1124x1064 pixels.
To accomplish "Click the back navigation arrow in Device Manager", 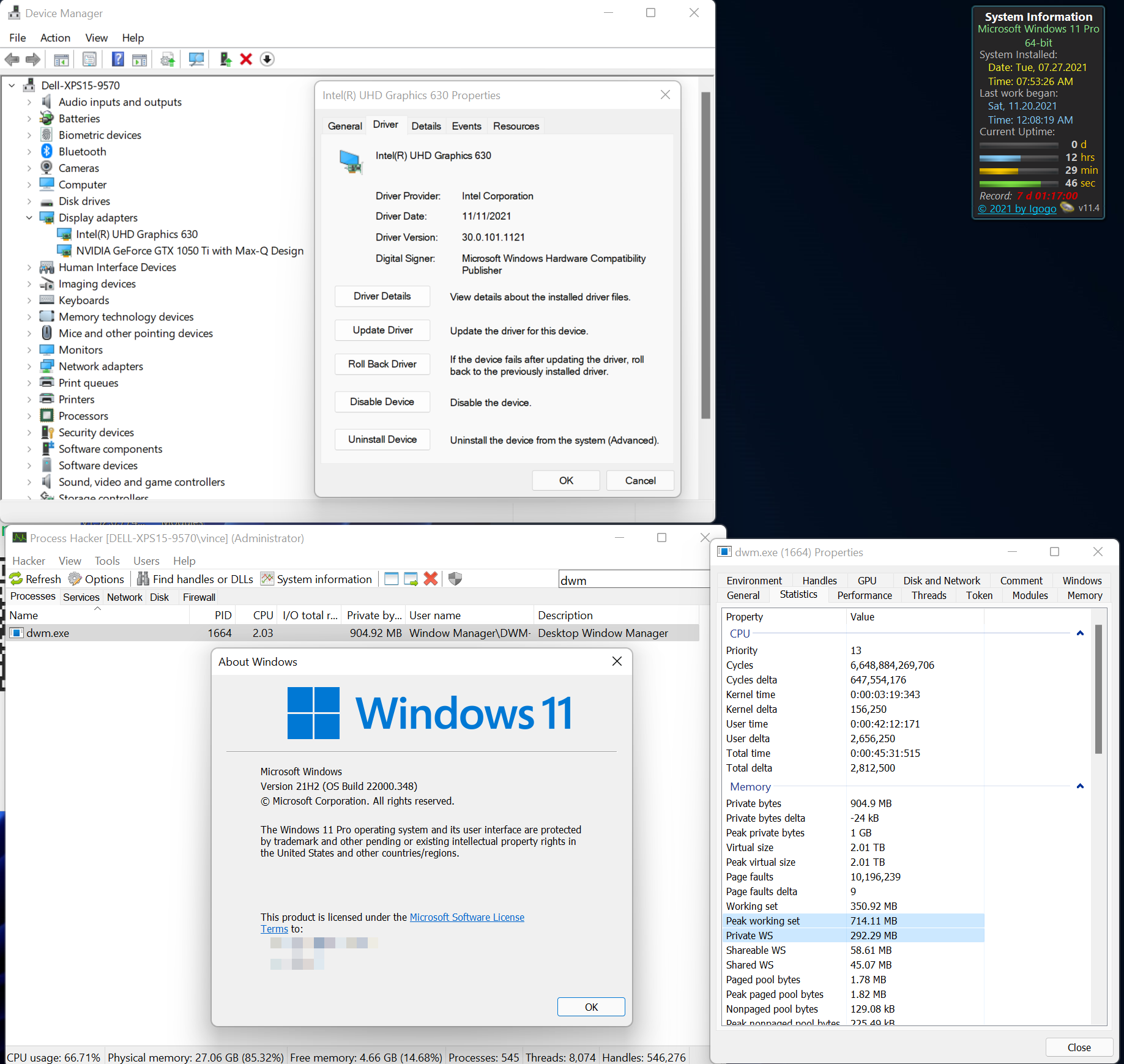I will coord(12,59).
